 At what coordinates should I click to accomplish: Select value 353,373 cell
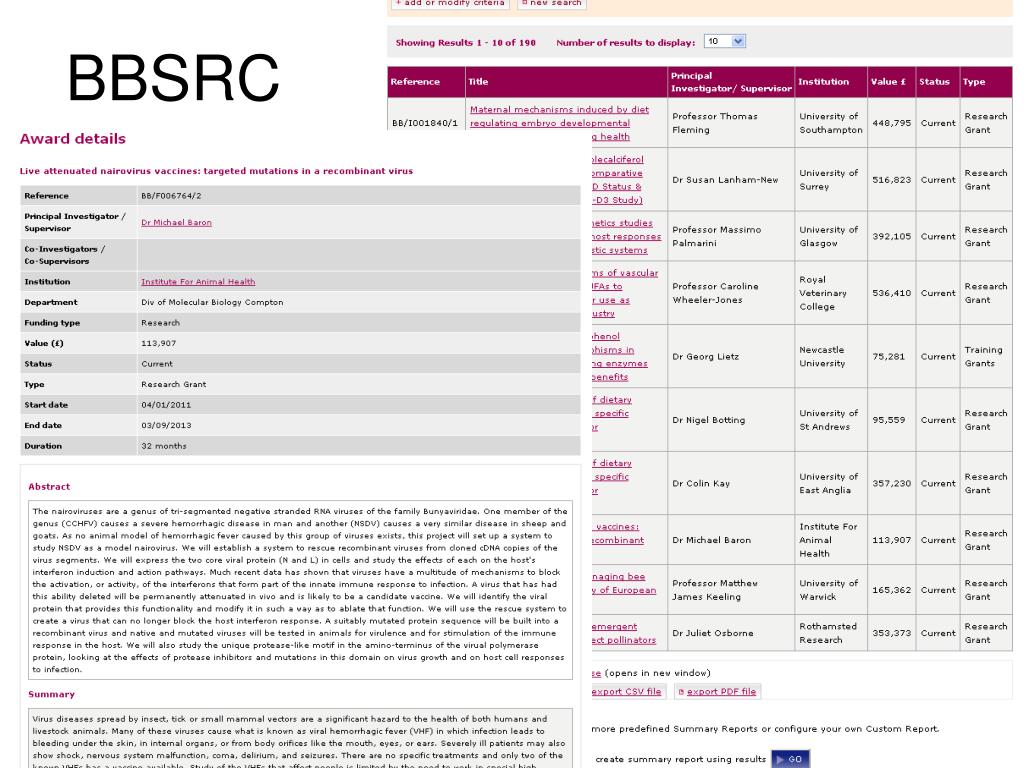coord(891,633)
